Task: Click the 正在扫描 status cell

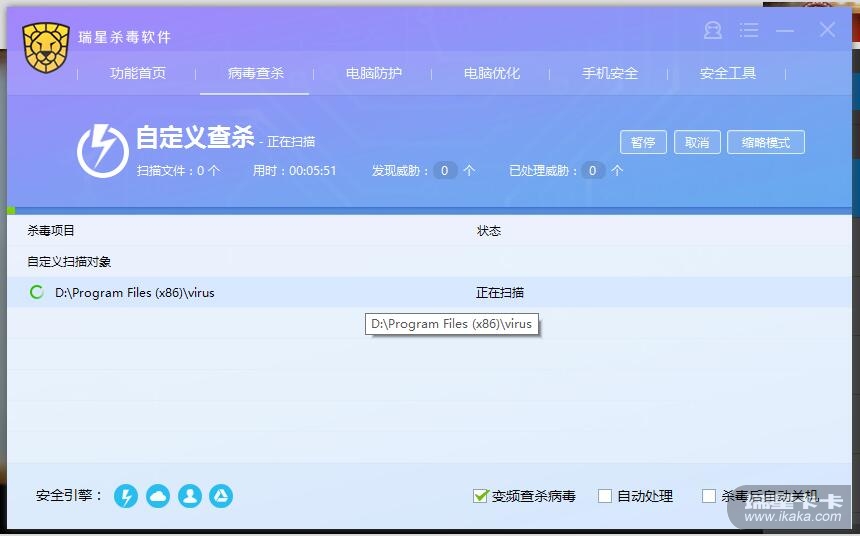Action: 500,292
